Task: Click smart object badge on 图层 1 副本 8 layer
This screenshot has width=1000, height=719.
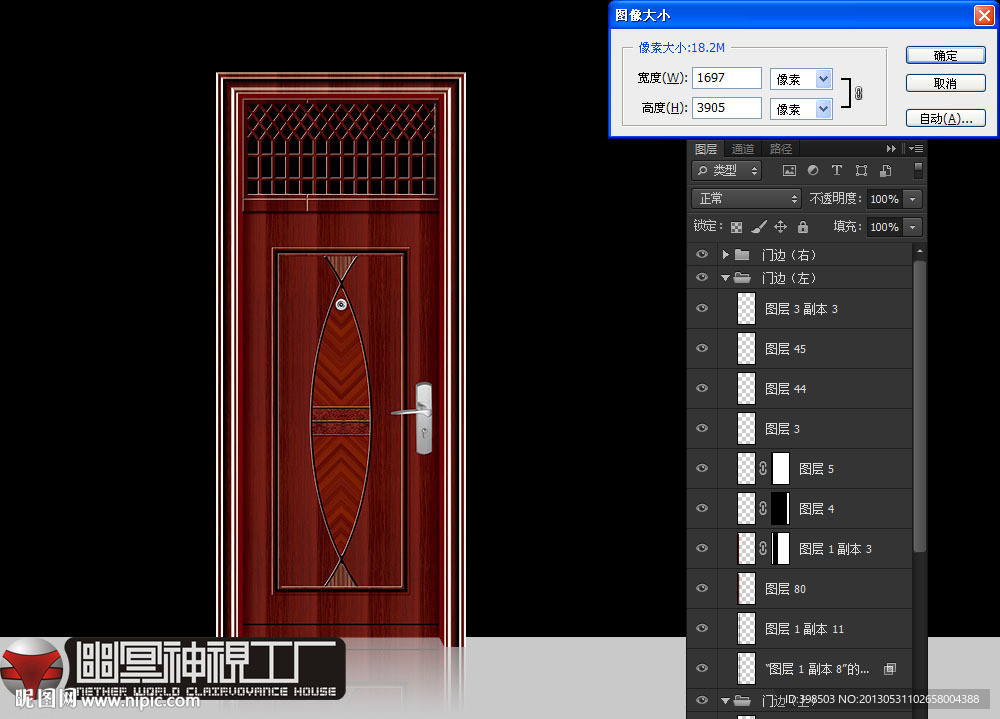Action: click(890, 669)
